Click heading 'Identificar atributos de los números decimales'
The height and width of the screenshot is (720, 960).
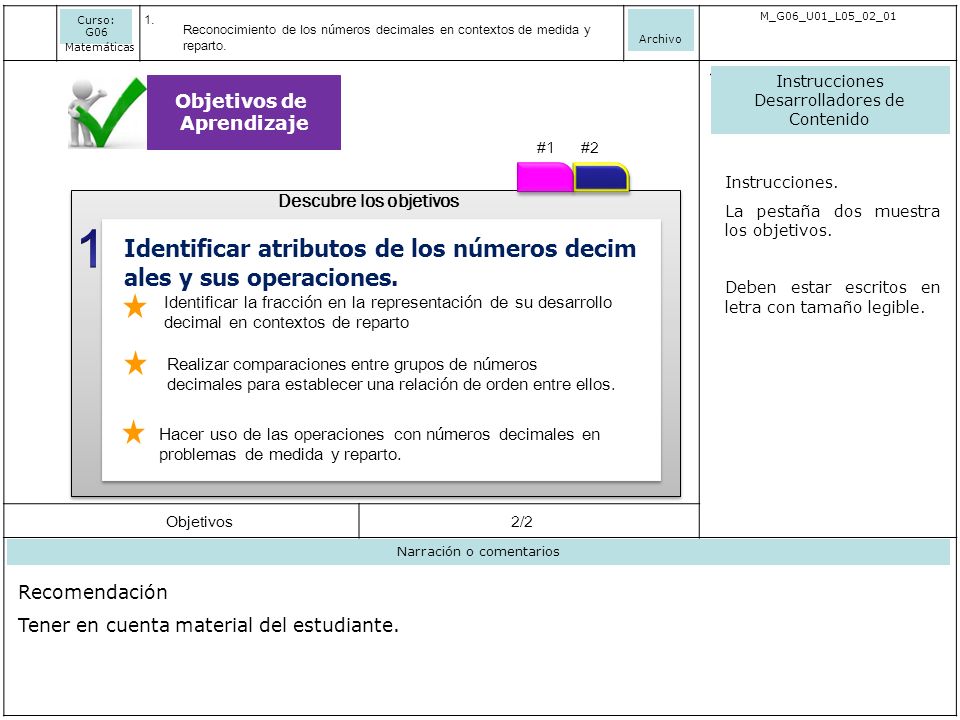click(x=380, y=263)
